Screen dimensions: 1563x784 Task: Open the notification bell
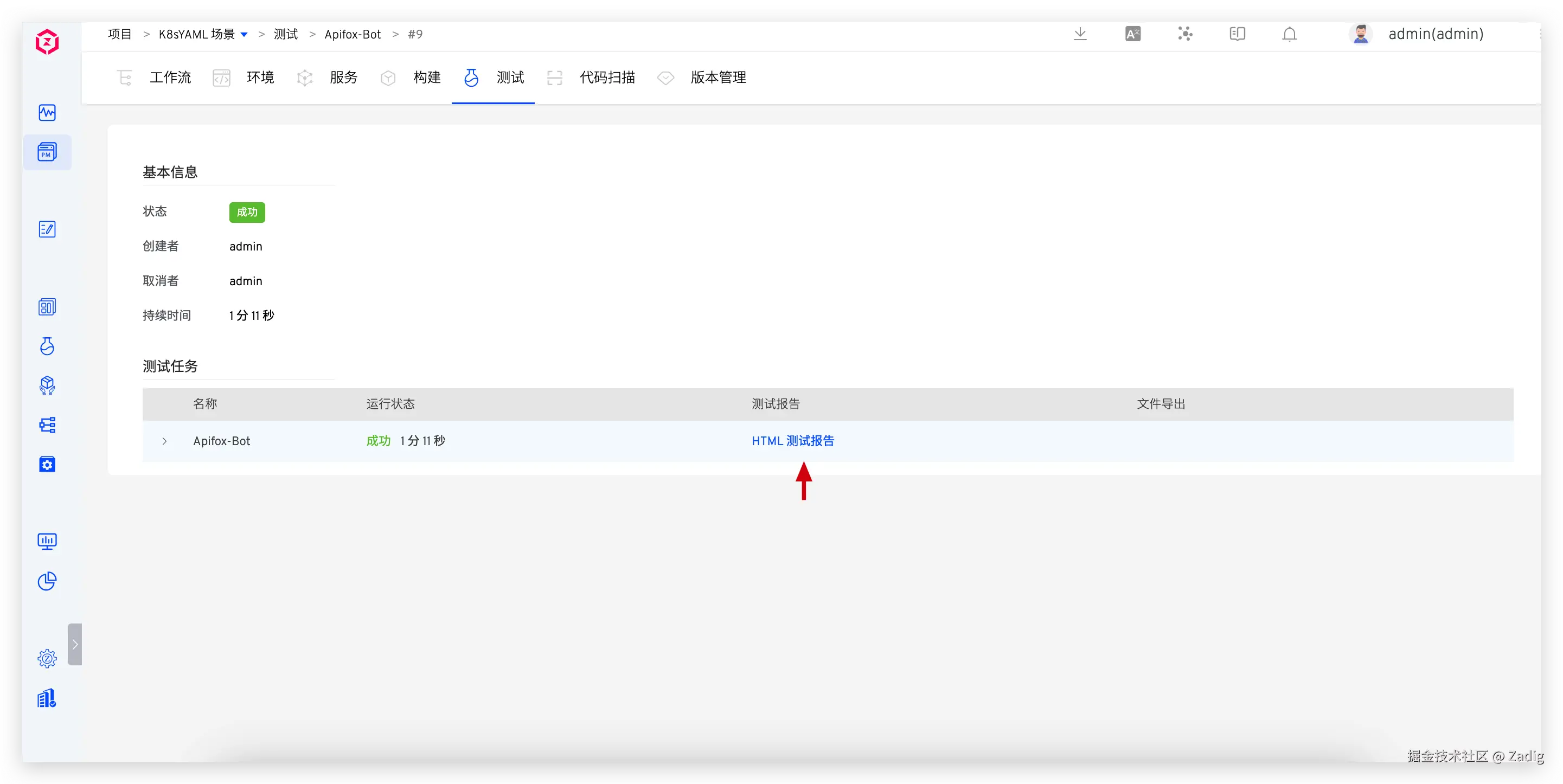[1289, 34]
